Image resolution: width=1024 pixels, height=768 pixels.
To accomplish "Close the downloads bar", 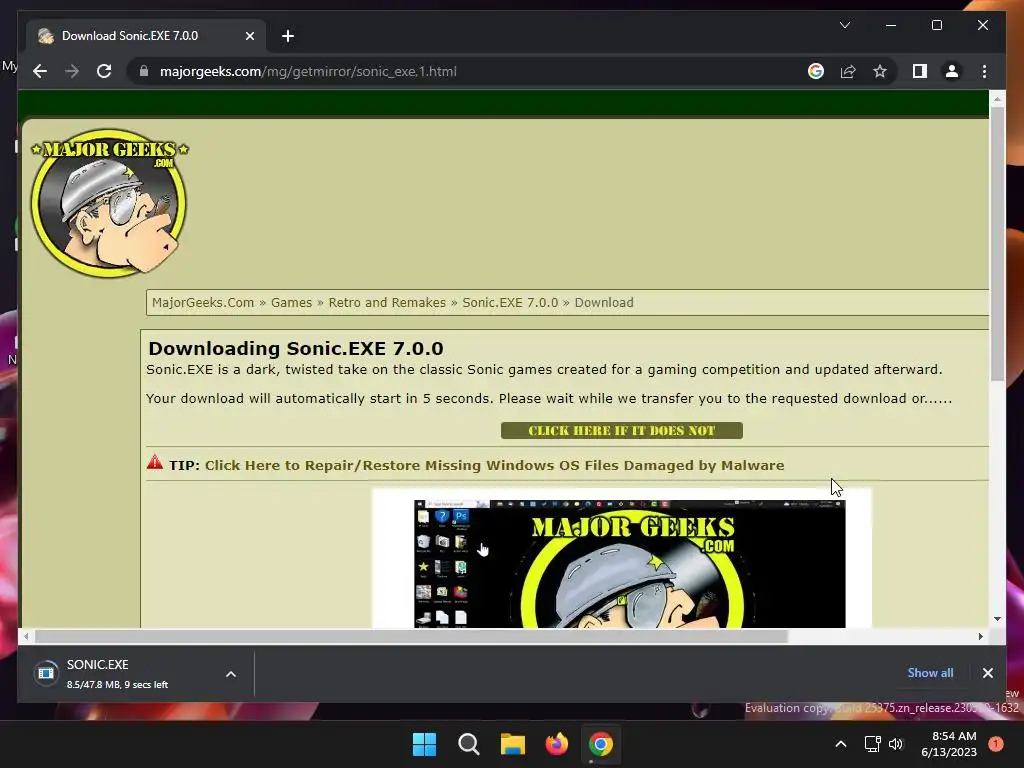I will click(987, 673).
